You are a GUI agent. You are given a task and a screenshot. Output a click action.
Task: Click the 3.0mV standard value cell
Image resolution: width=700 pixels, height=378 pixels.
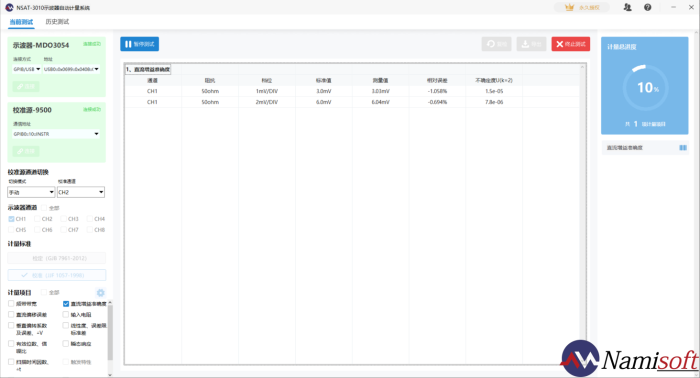[324, 91]
